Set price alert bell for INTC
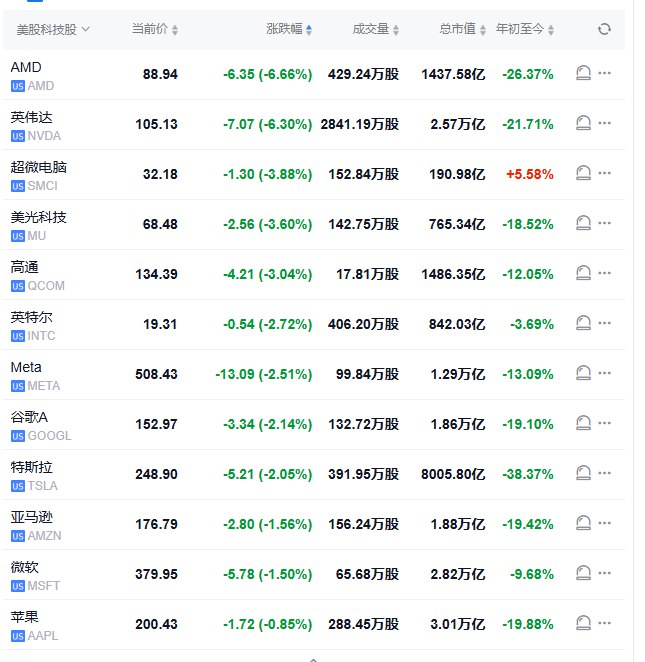Image resolution: width=645 pixels, height=662 pixels. pos(583,323)
